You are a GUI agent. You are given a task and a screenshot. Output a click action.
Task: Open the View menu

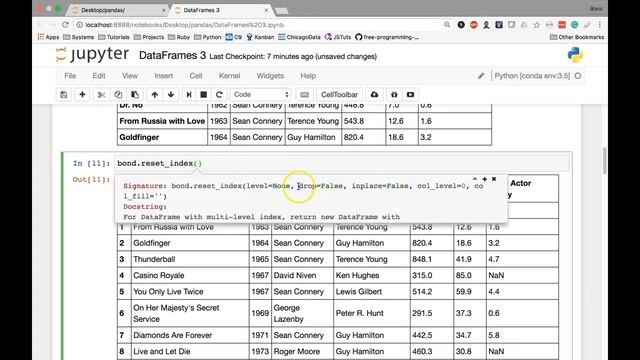coord(130,76)
